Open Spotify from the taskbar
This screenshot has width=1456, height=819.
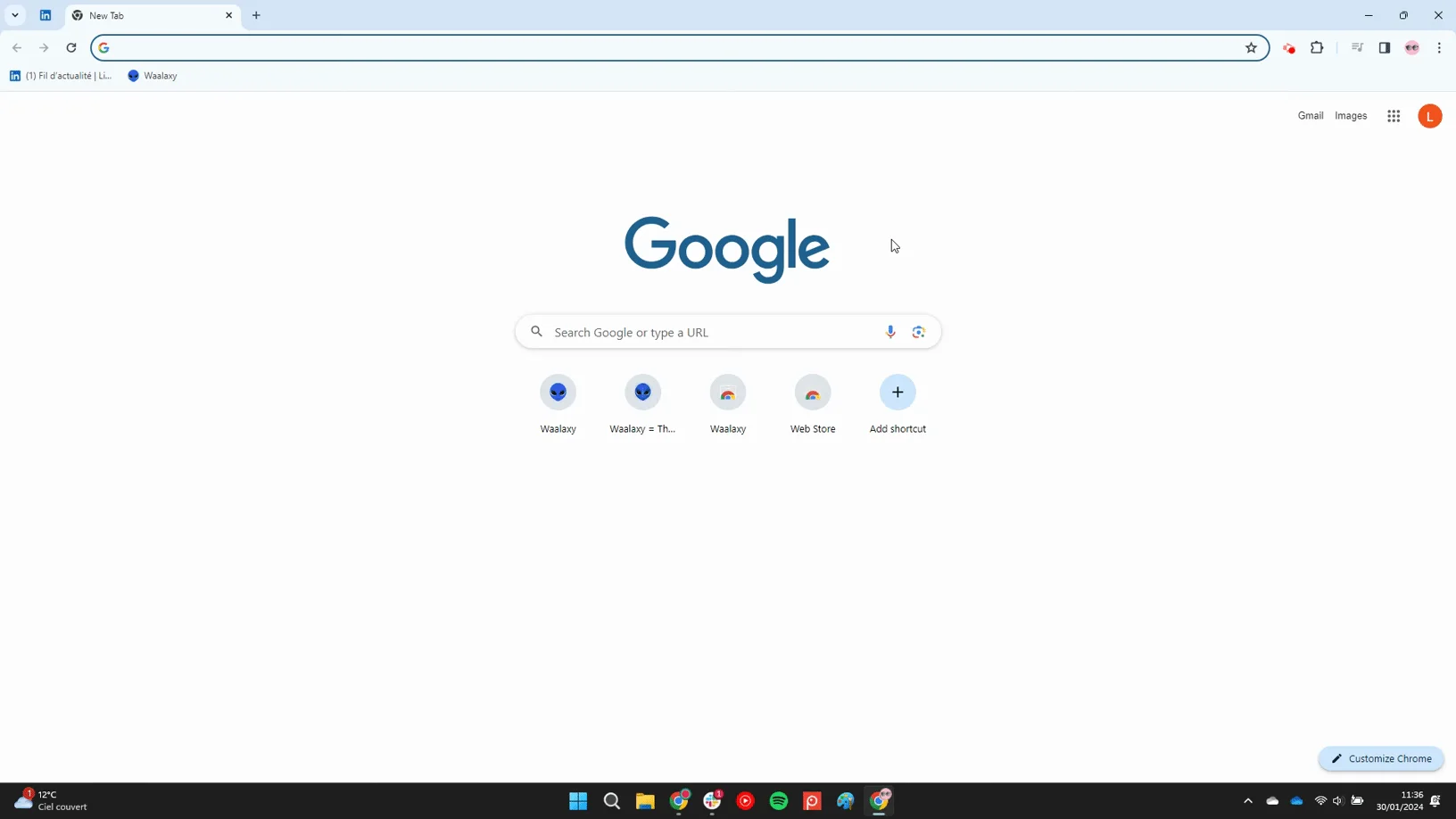(779, 801)
